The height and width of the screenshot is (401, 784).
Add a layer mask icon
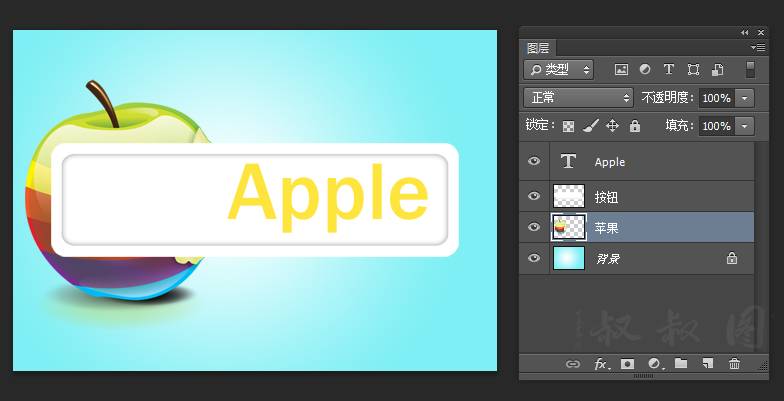click(x=628, y=364)
